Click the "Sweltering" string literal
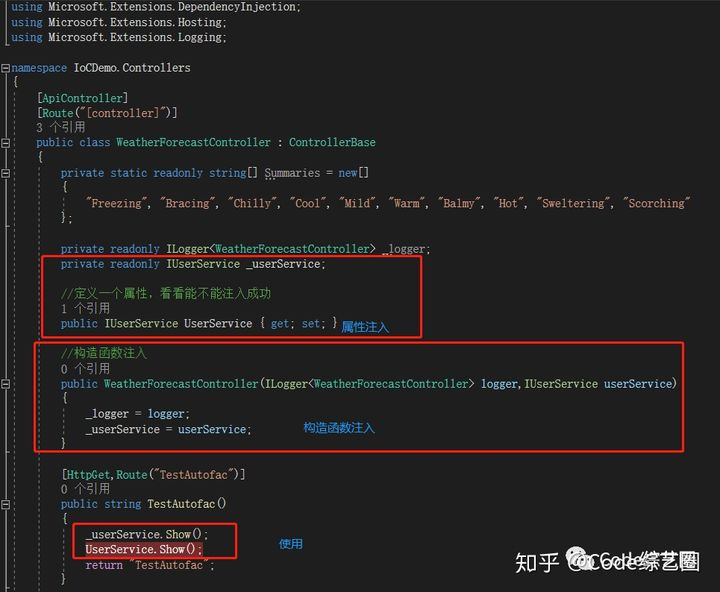The width and height of the screenshot is (720, 592). click(x=574, y=203)
